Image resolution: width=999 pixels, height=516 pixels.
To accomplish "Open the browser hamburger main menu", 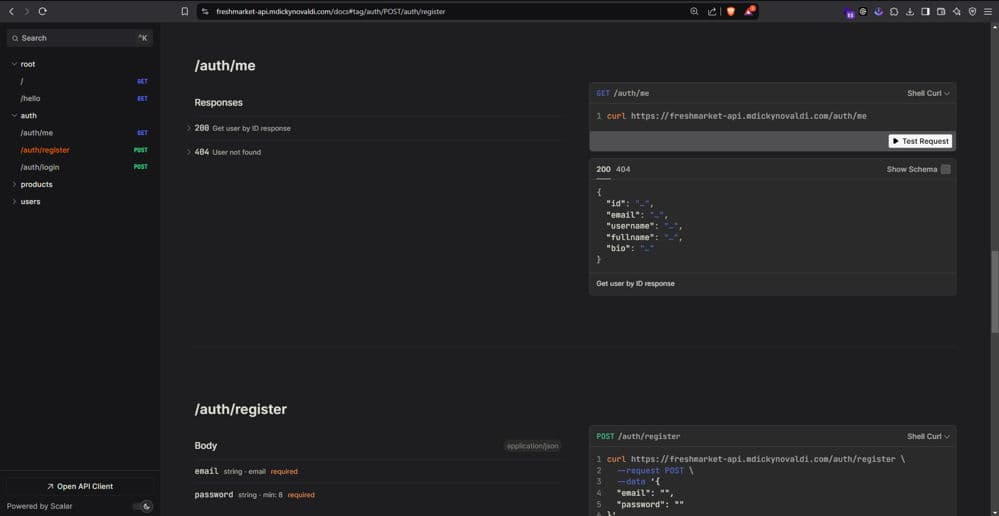I will (x=988, y=11).
